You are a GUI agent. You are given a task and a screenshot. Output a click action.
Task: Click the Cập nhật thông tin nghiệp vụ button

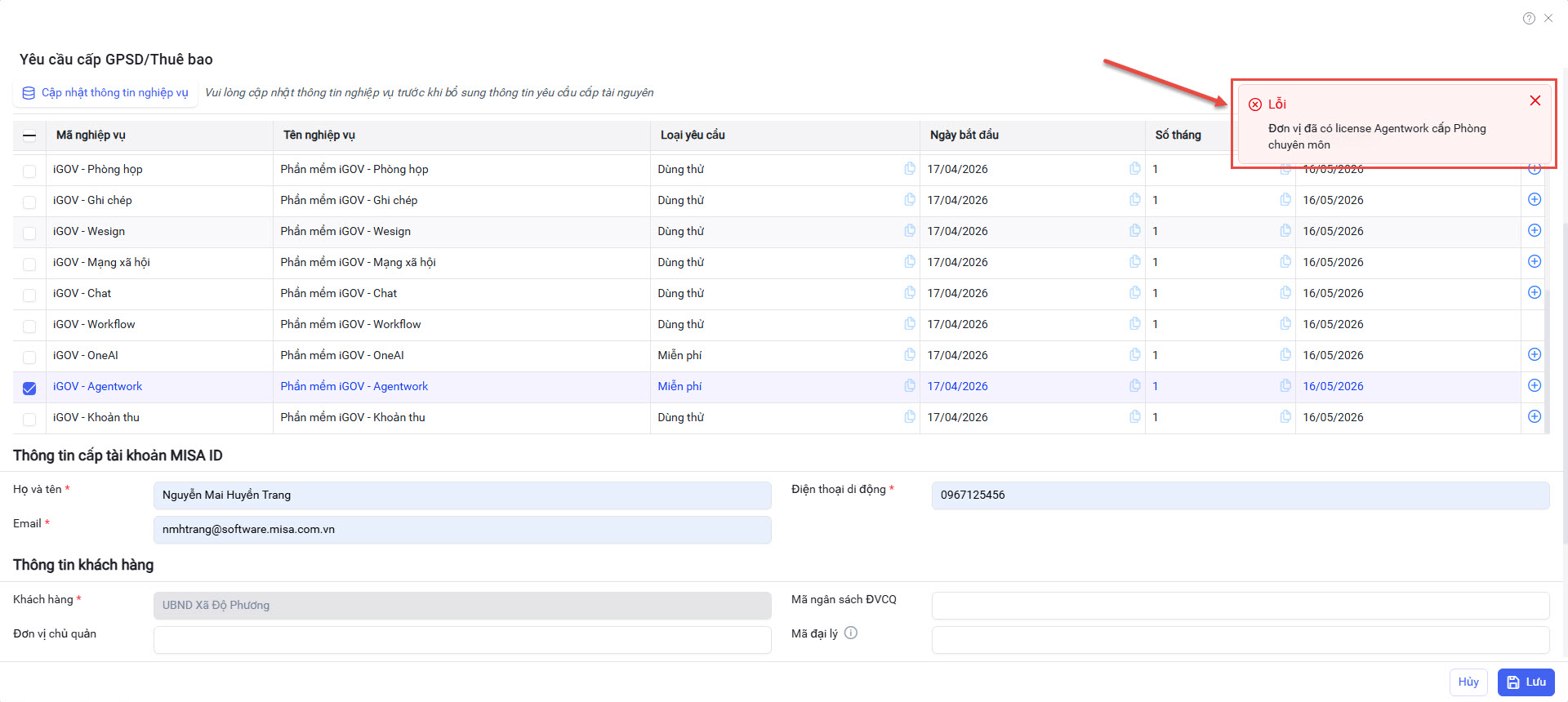click(106, 93)
